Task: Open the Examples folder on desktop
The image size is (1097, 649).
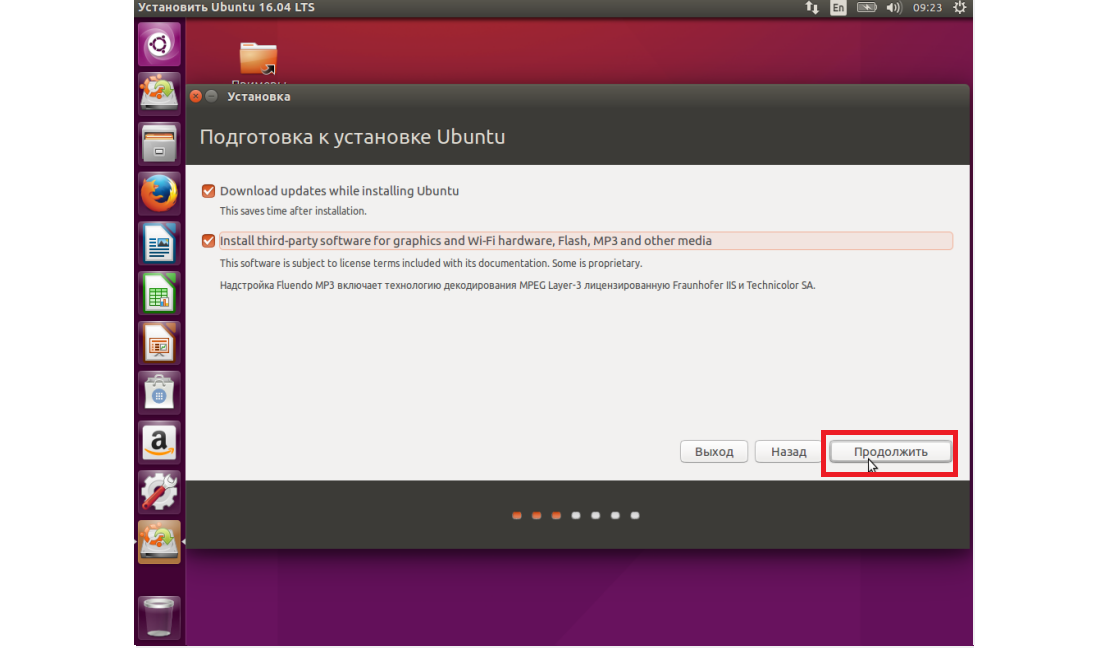Action: (x=258, y=64)
